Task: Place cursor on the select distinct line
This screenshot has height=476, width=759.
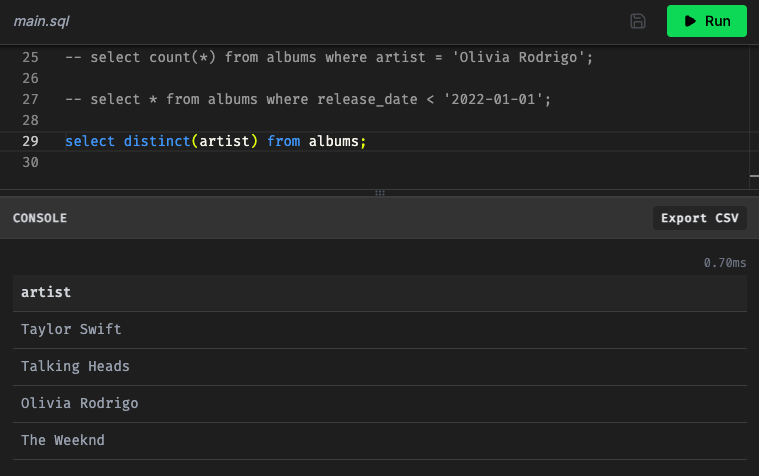Action: click(x=215, y=141)
